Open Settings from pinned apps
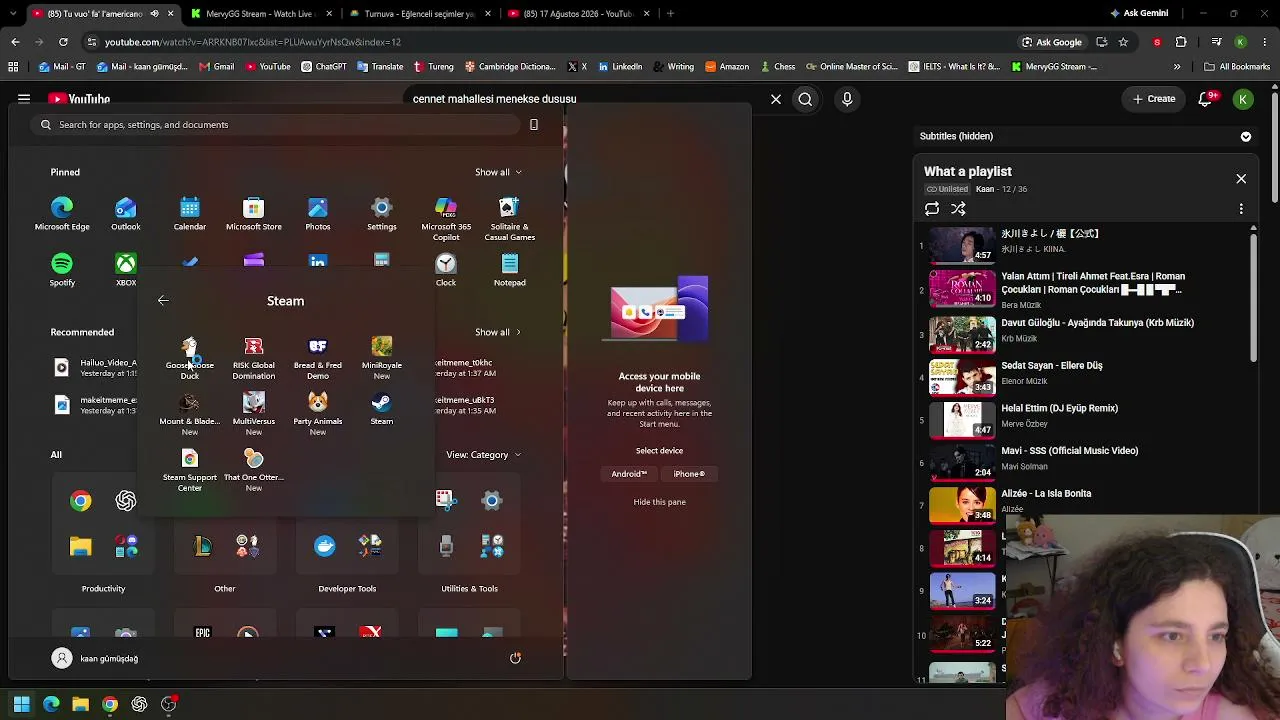Viewport: 1280px width, 720px height. [x=381, y=214]
